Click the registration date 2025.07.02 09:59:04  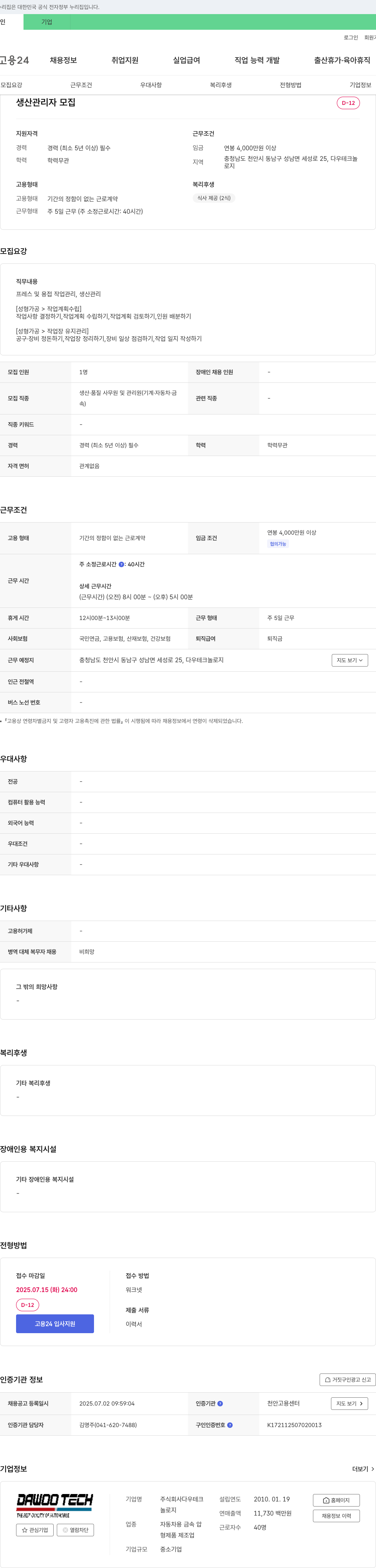point(107,1404)
